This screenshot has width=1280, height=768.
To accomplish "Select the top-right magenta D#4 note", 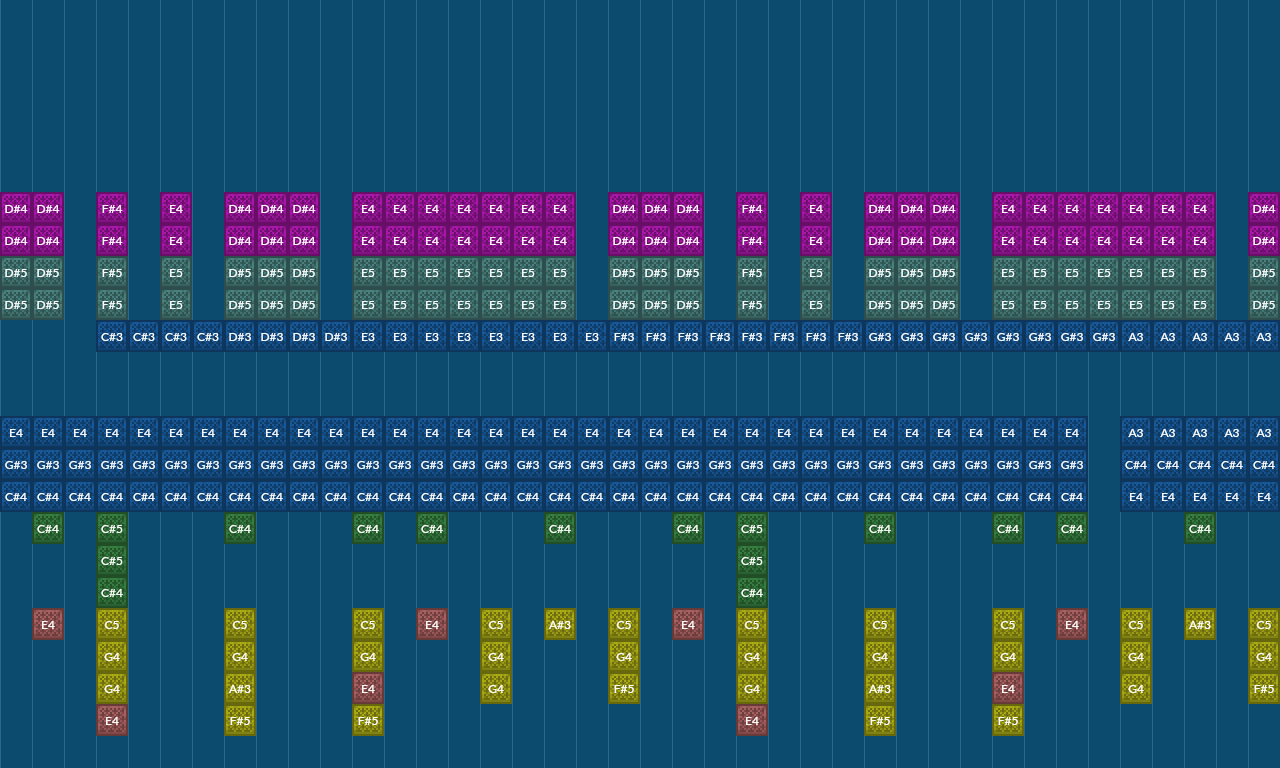I will pos(1263,209).
